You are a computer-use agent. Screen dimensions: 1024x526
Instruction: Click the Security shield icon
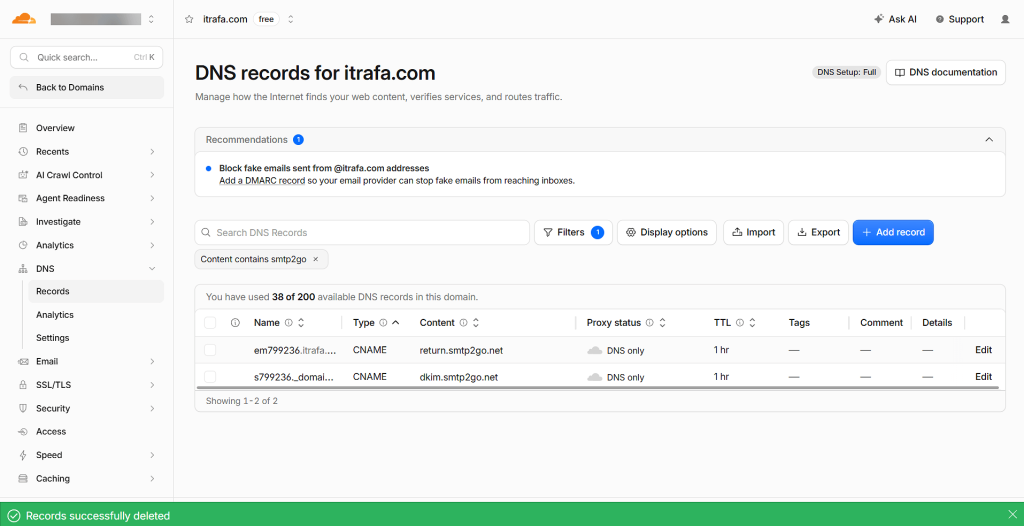point(23,408)
